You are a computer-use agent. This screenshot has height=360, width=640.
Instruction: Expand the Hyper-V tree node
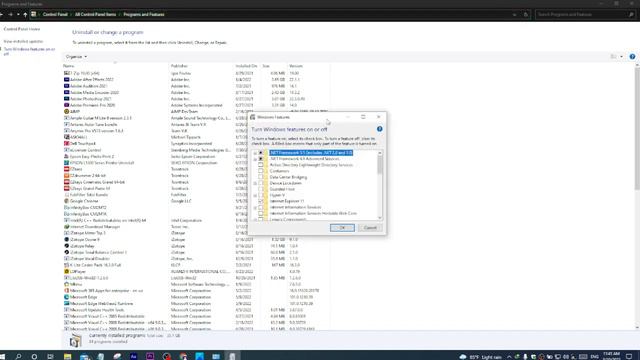256,196
